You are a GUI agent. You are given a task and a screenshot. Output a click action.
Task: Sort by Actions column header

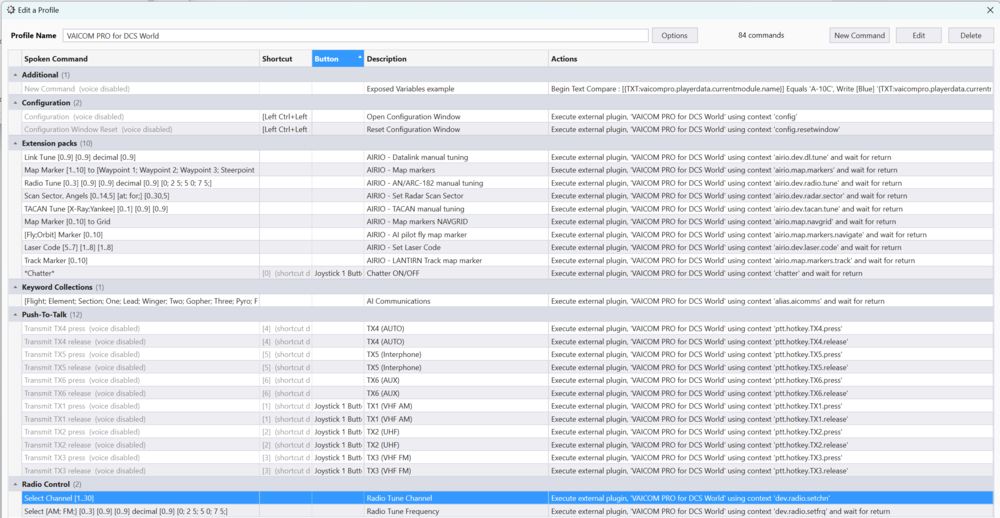770,59
